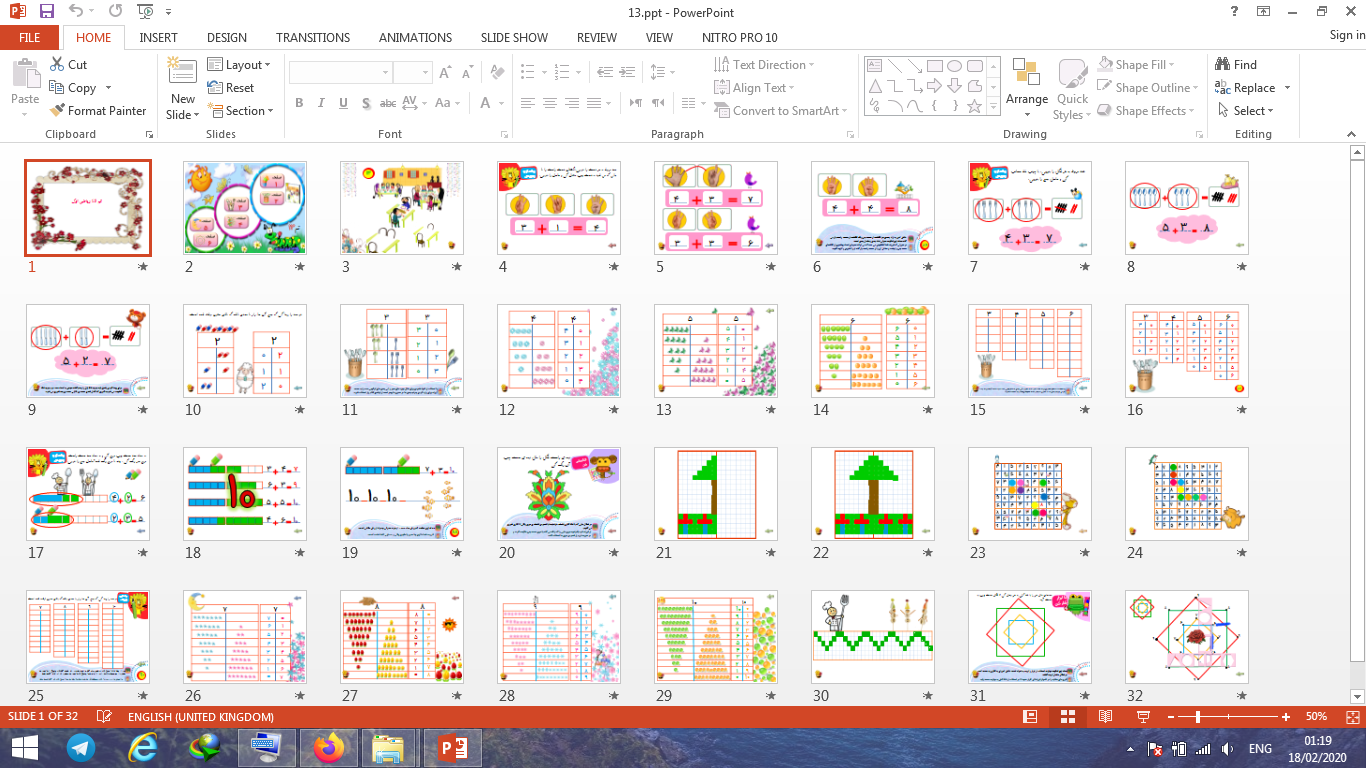The width and height of the screenshot is (1366, 768).
Task: Open the TRANSITIONS ribbon tab
Action: point(313,37)
